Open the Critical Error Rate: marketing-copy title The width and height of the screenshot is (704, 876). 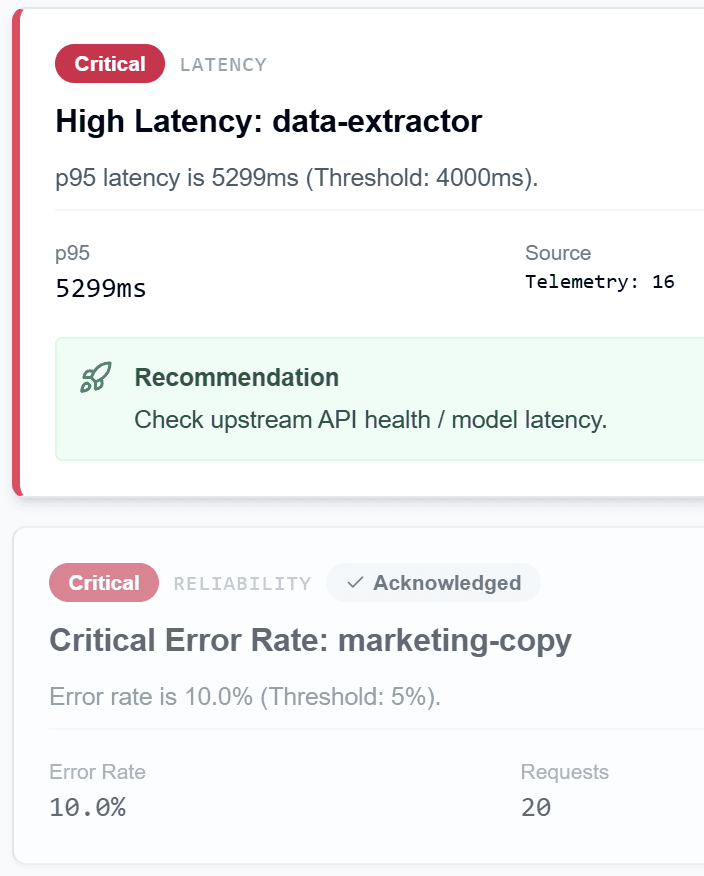pos(311,640)
